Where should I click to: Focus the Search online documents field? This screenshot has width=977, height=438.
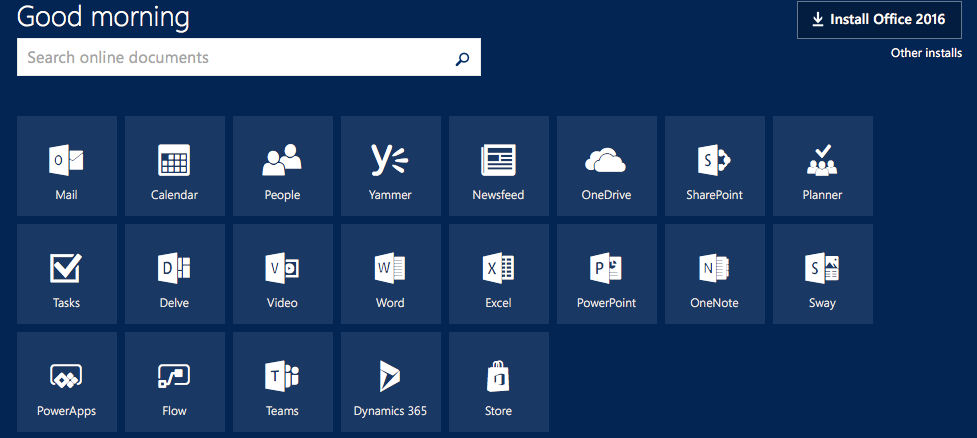click(249, 57)
